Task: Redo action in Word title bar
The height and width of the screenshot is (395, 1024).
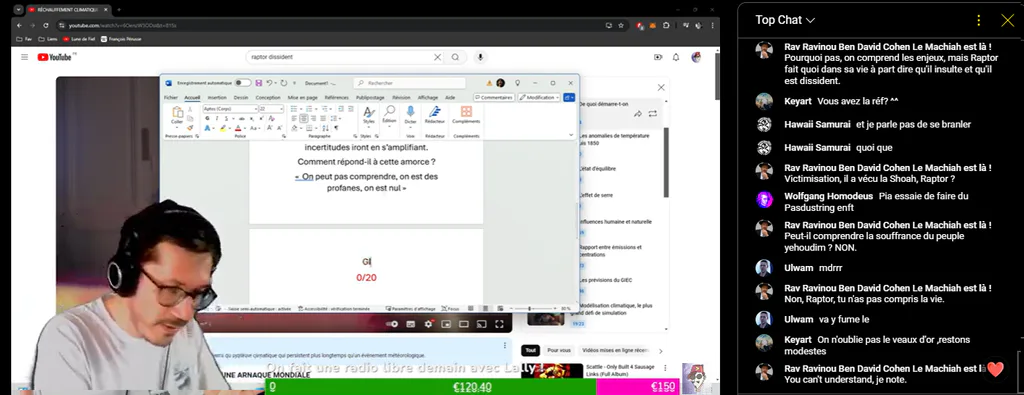Action: pyautogui.click(x=284, y=83)
